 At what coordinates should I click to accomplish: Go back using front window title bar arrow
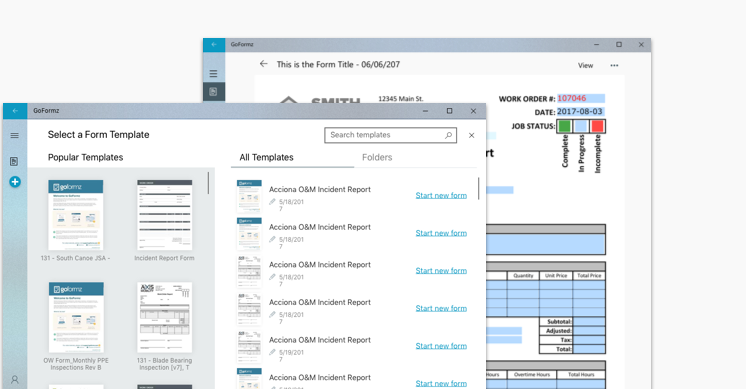(x=15, y=111)
